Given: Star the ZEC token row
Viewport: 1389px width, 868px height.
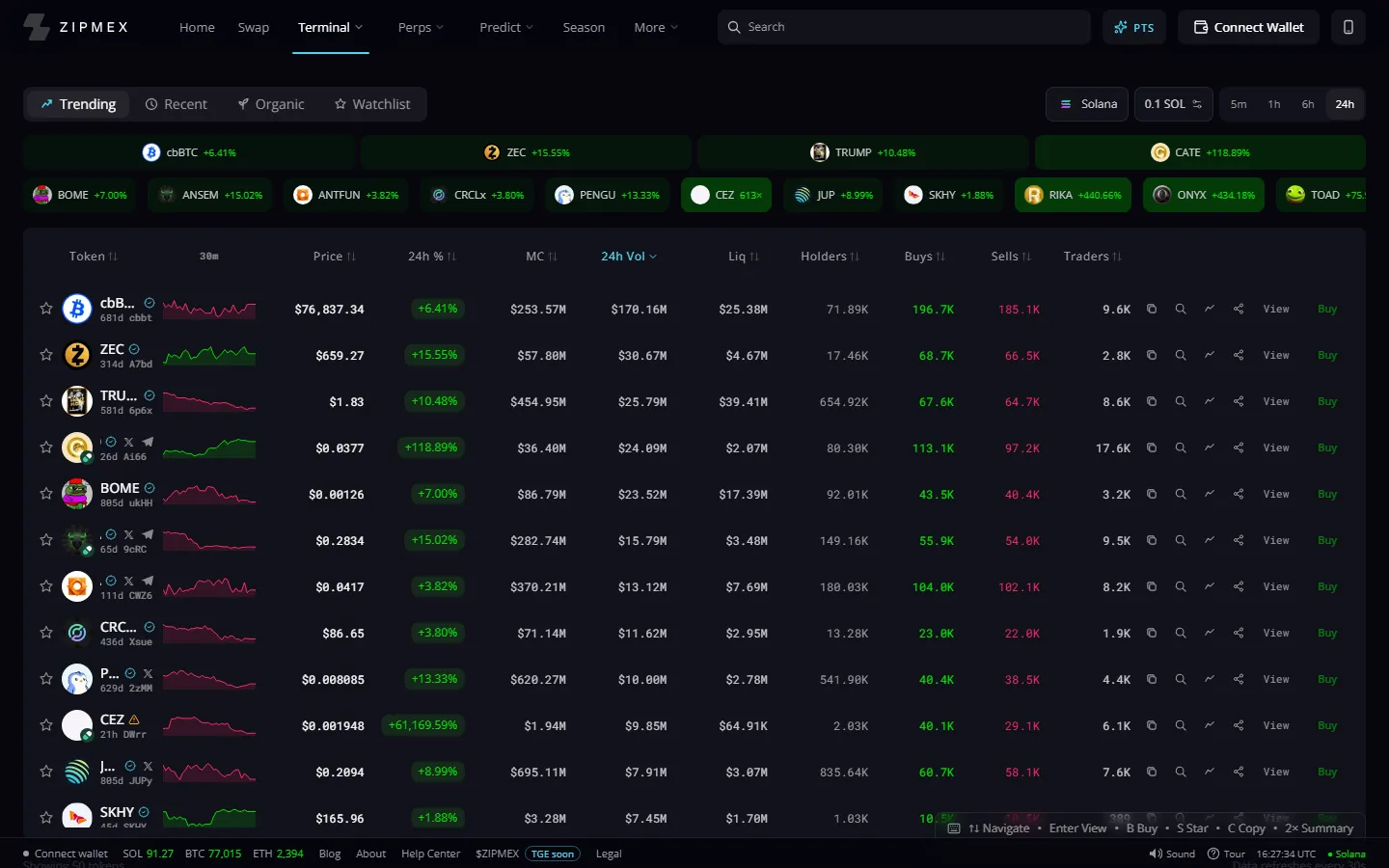Looking at the screenshot, I should [45, 355].
